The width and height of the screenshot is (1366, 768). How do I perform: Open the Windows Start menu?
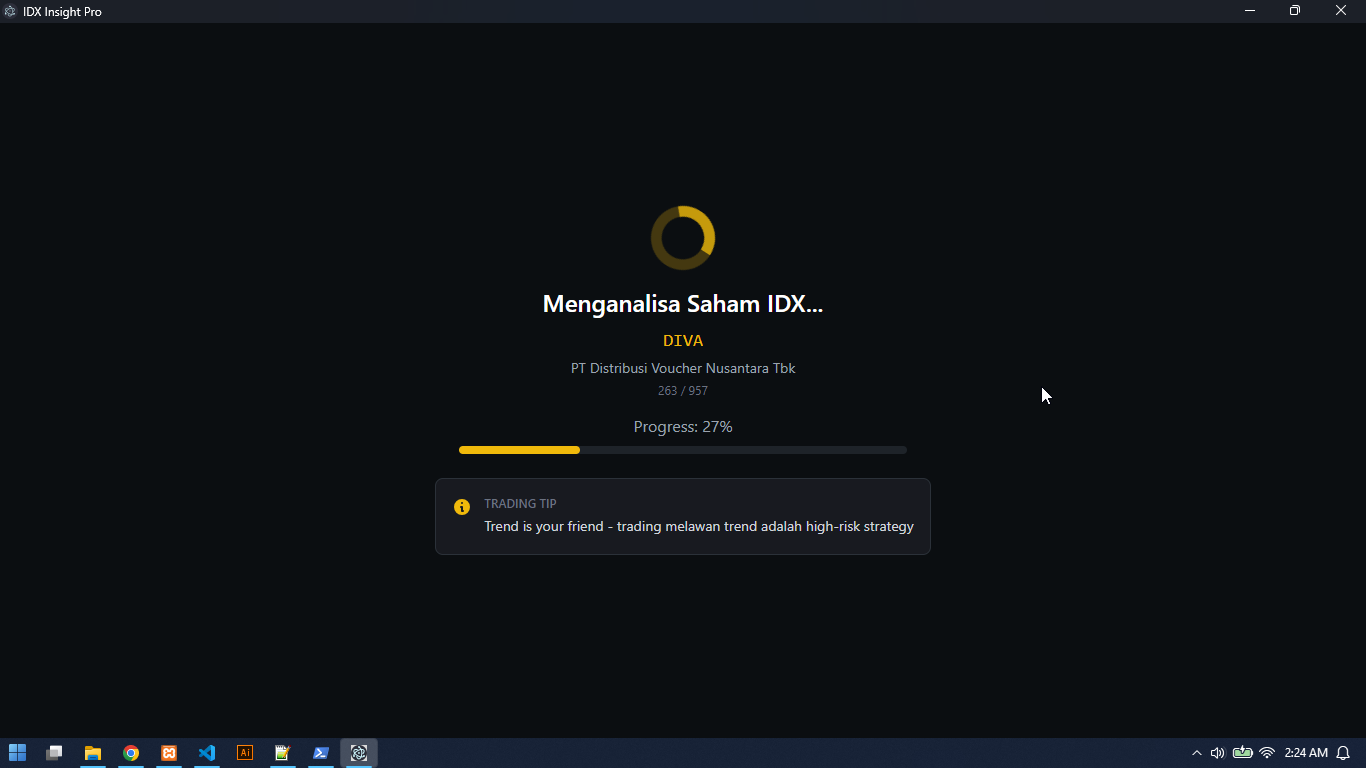tap(17, 753)
